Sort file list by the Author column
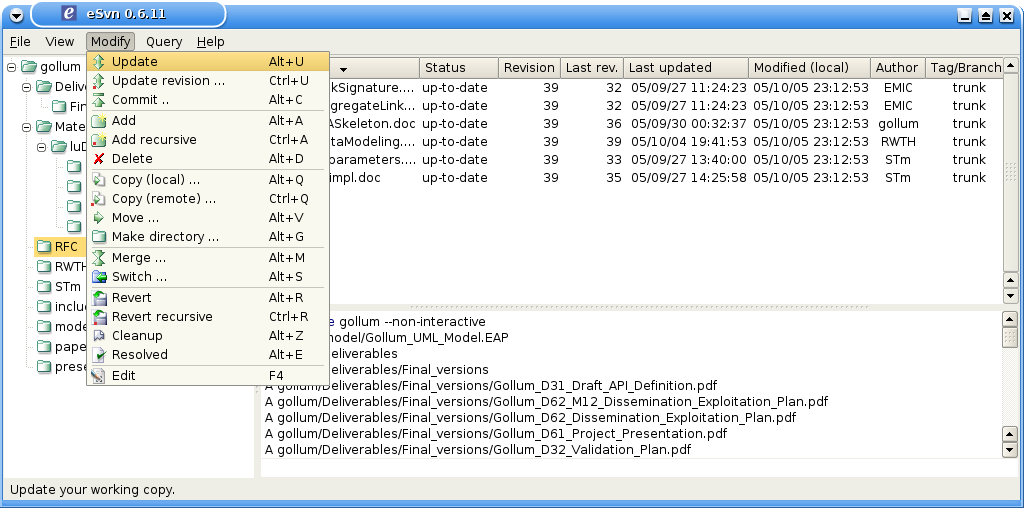Screen dimensions: 1024x508 point(897,68)
